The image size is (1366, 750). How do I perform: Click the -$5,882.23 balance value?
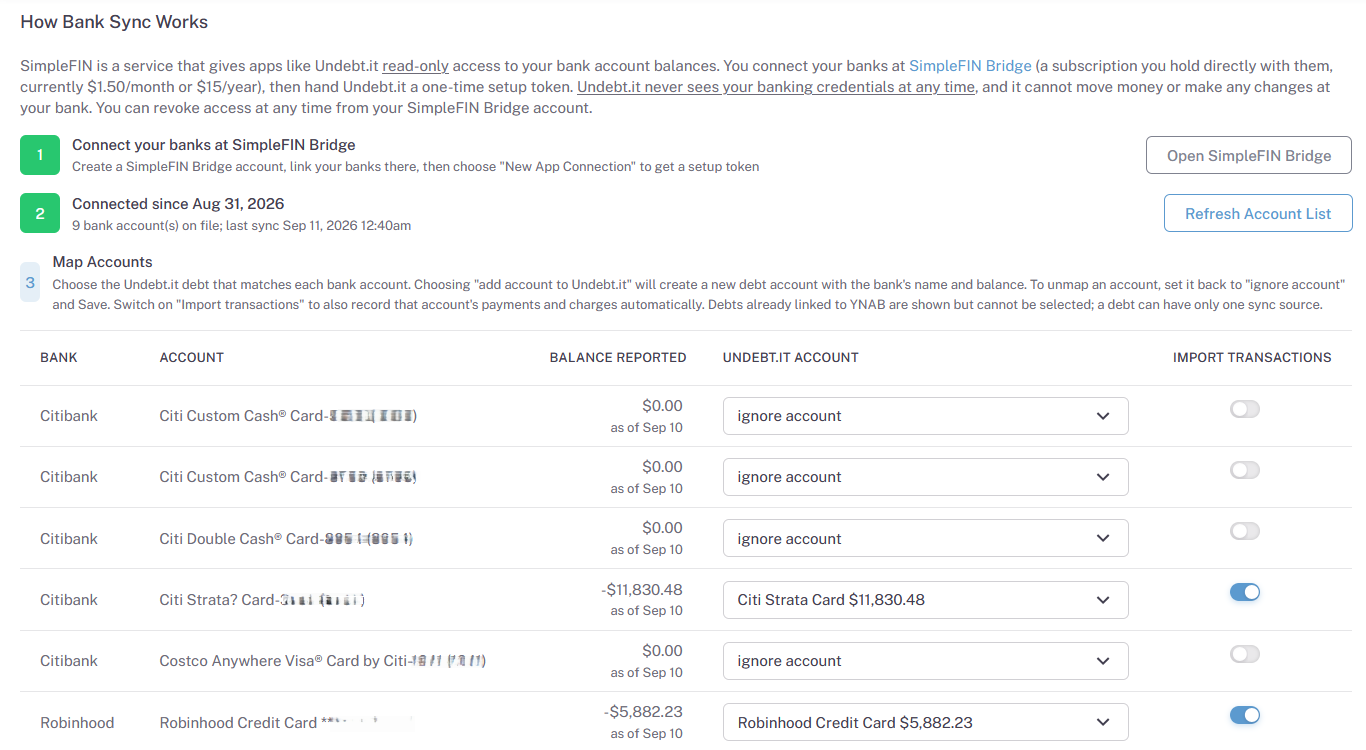[x=643, y=712]
